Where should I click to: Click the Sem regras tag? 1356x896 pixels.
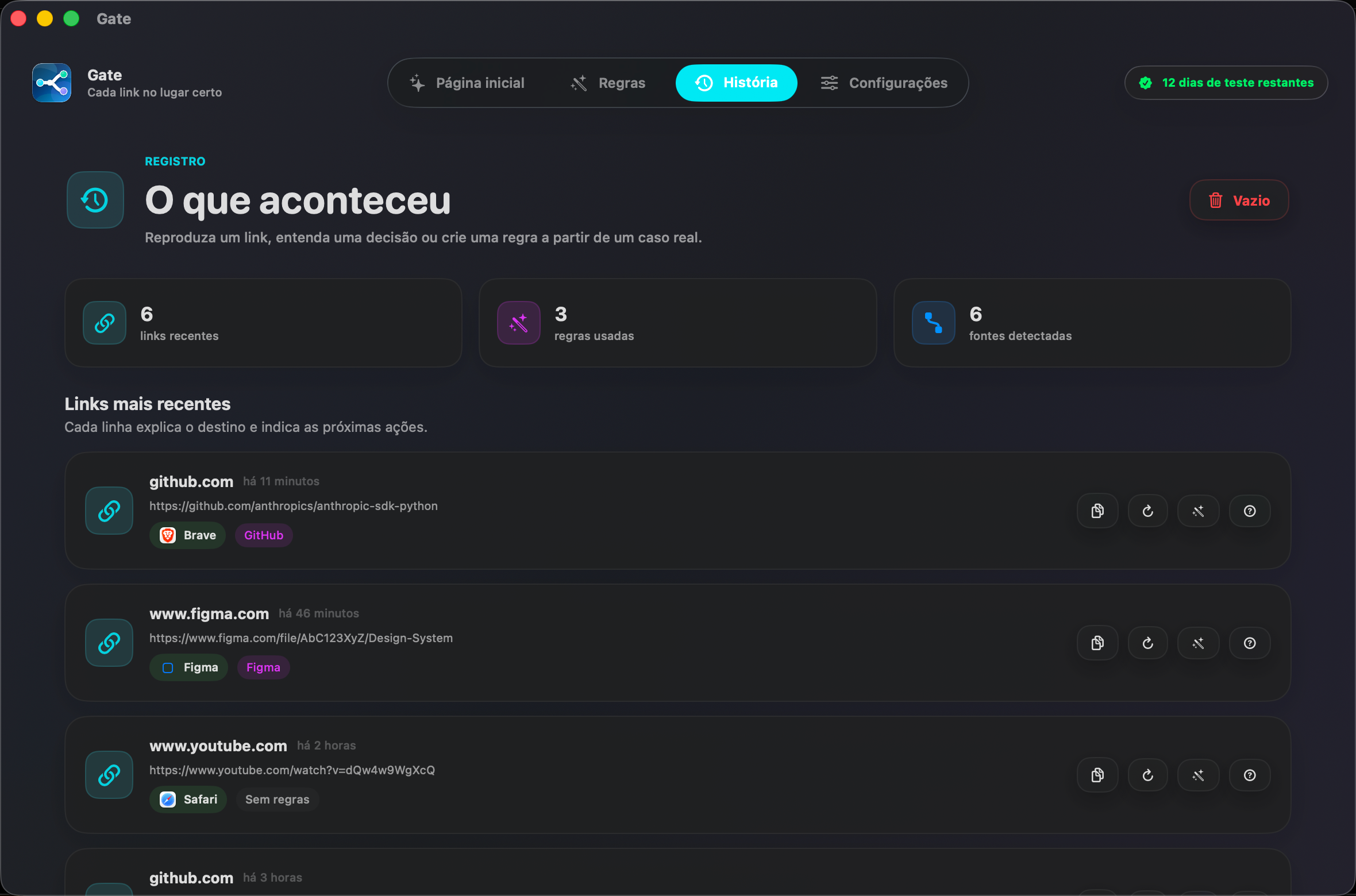click(278, 800)
